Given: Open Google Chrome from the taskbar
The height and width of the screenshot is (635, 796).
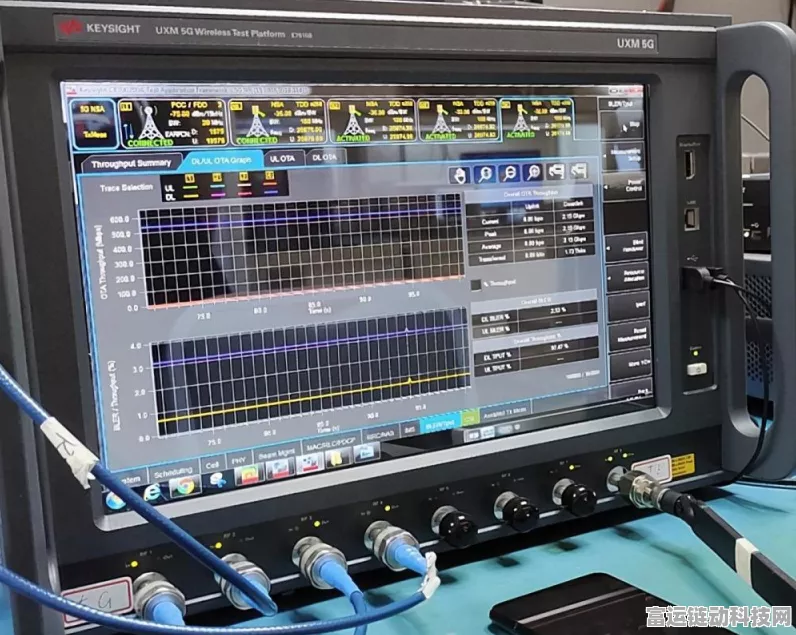Looking at the screenshot, I should coord(184,486).
